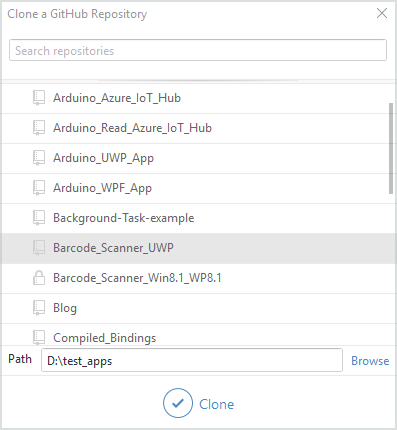Choose the Arduino_UWP_App repository name
This screenshot has height=430, width=397.
tap(103, 158)
